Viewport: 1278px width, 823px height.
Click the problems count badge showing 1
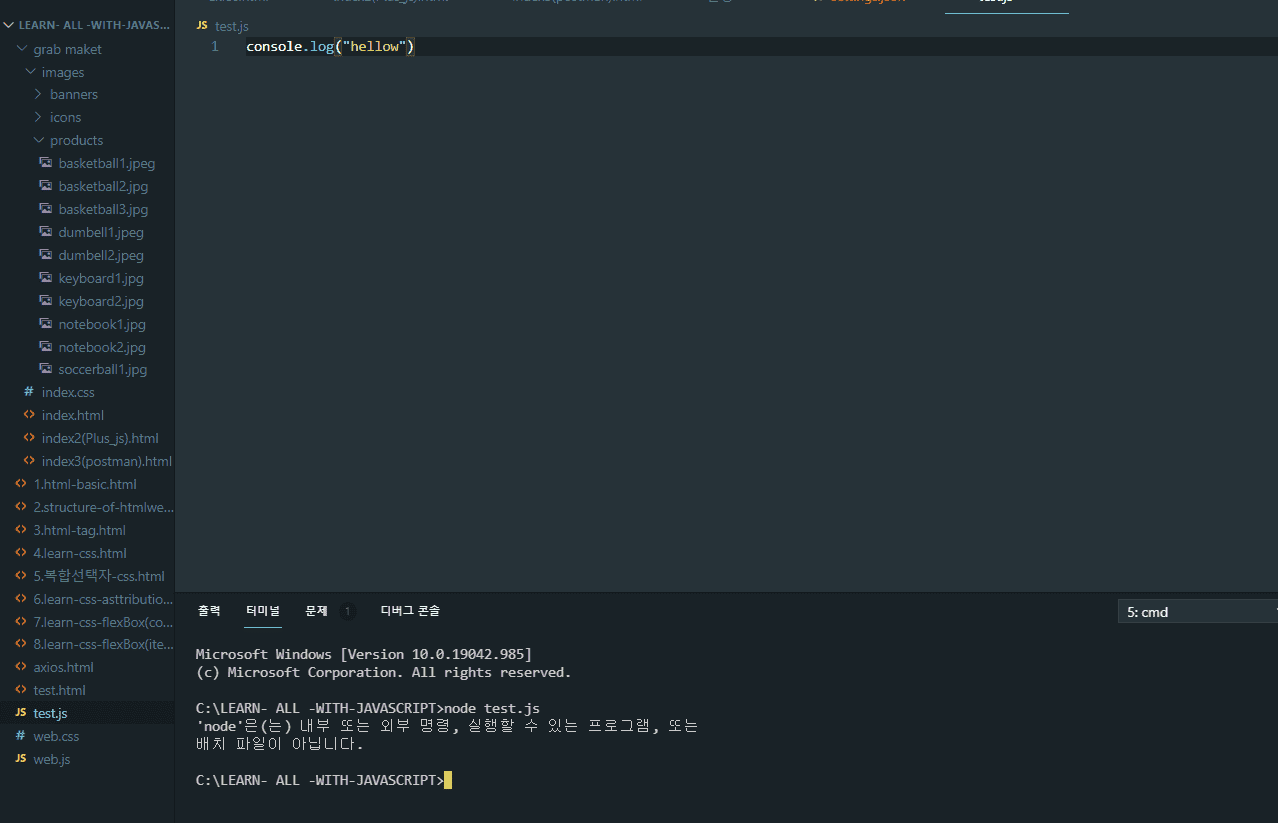[x=348, y=611]
